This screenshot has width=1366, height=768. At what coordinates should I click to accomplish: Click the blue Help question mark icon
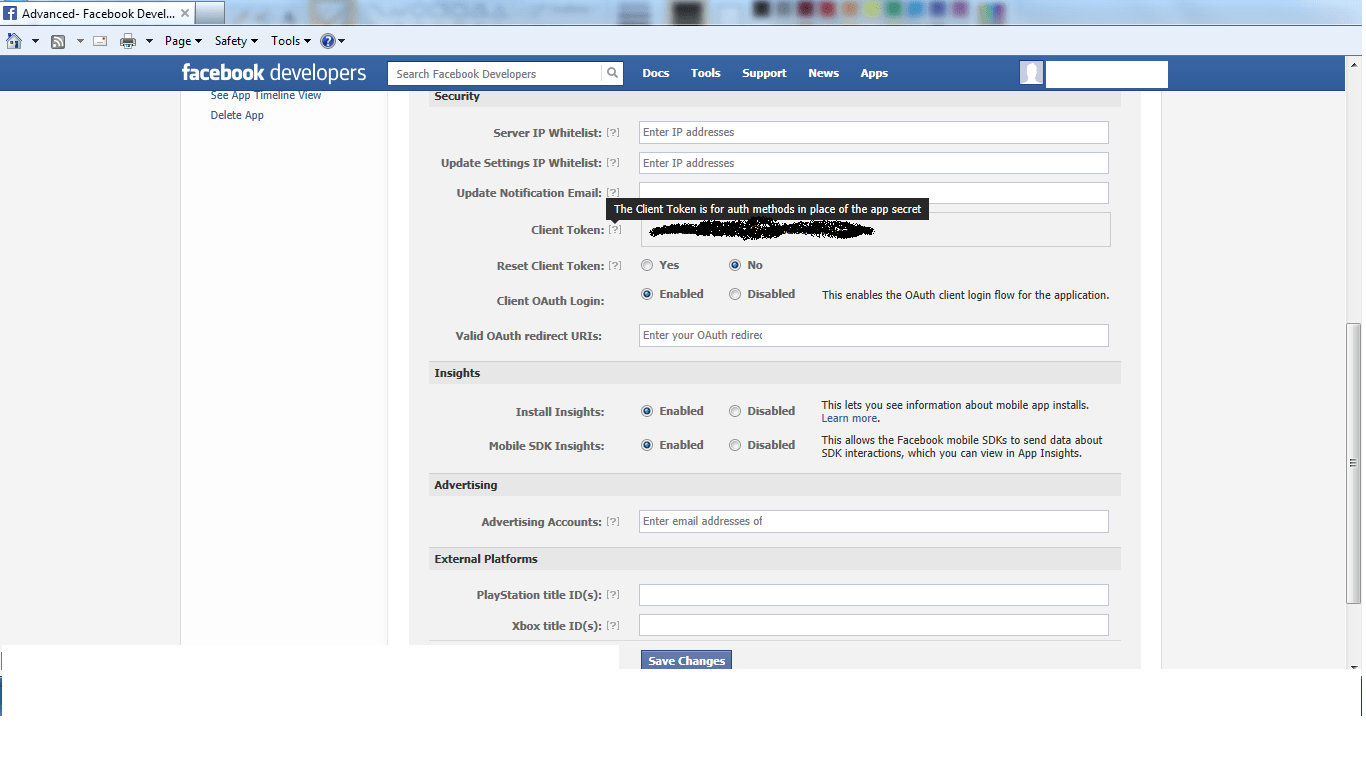327,41
